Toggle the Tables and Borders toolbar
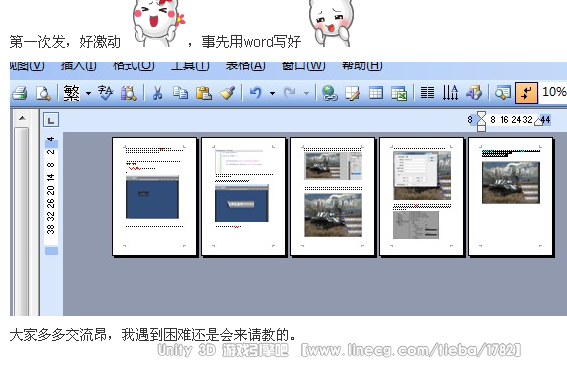567x367 pixels. [x=353, y=93]
